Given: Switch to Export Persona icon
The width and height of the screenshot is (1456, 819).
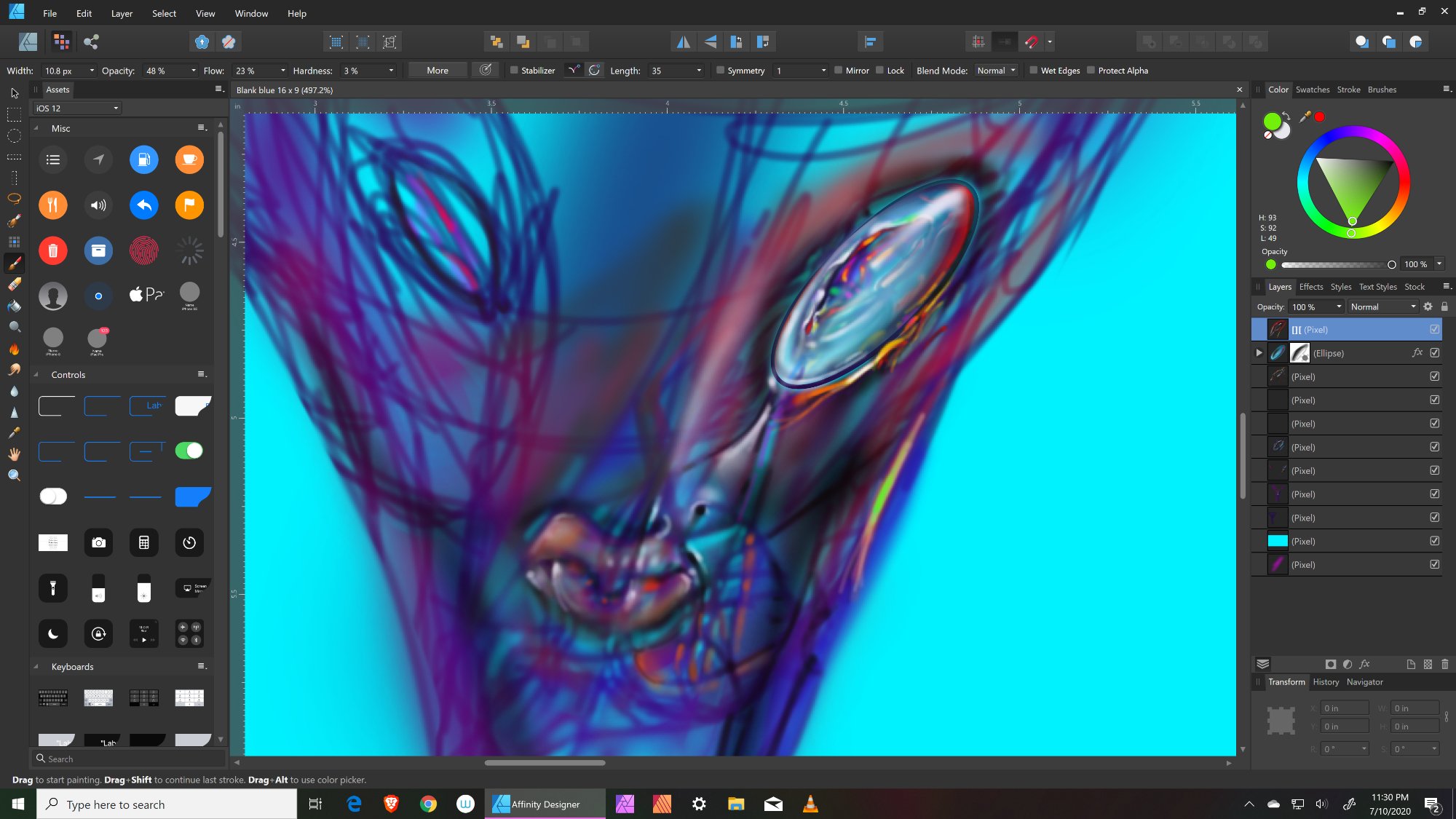Looking at the screenshot, I should click(x=91, y=41).
